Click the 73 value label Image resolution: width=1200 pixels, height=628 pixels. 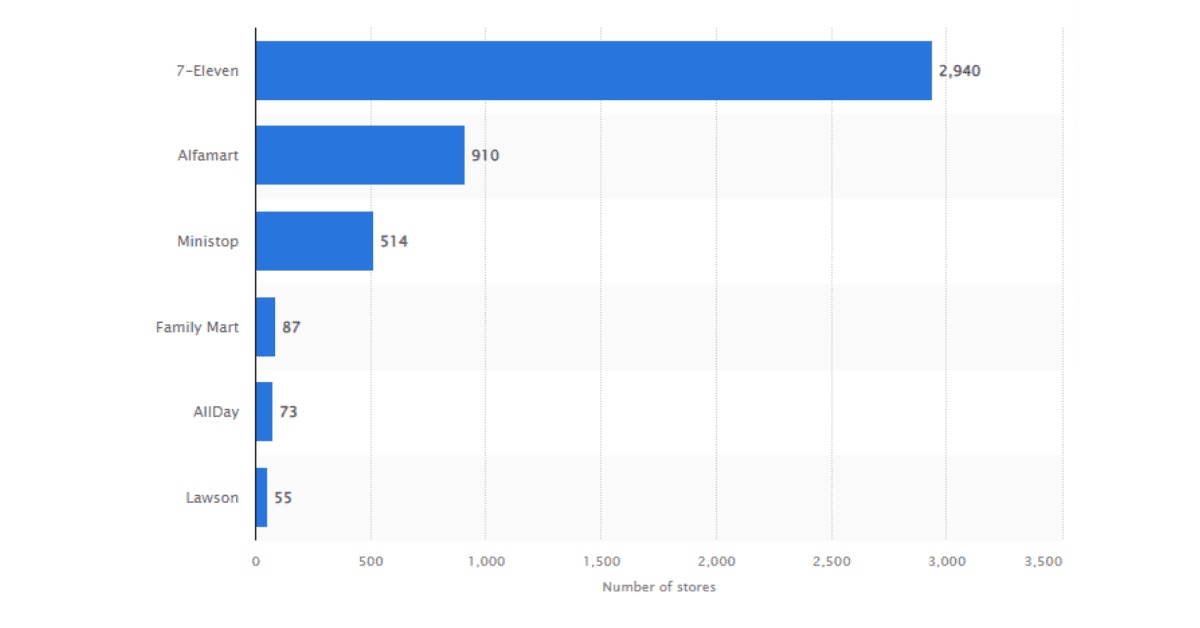pos(288,412)
